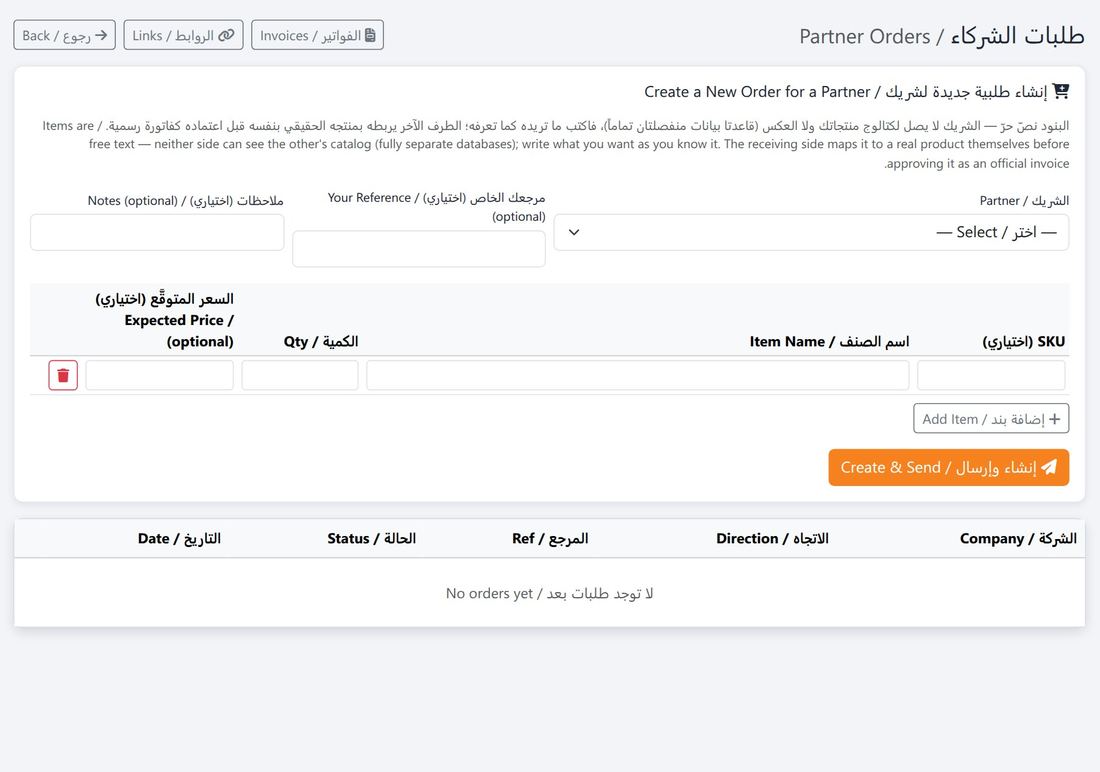Click the paper plane icon on Create & Send

pyautogui.click(x=1049, y=467)
